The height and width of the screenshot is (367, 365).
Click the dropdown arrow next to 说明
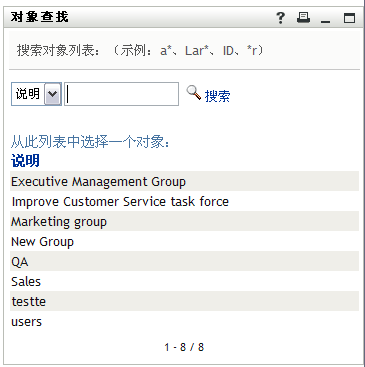[x=53, y=94]
